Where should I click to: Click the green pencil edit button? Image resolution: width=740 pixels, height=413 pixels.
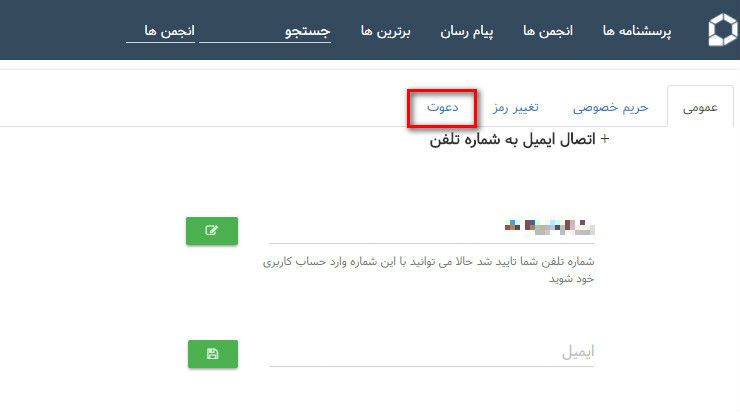[212, 230]
